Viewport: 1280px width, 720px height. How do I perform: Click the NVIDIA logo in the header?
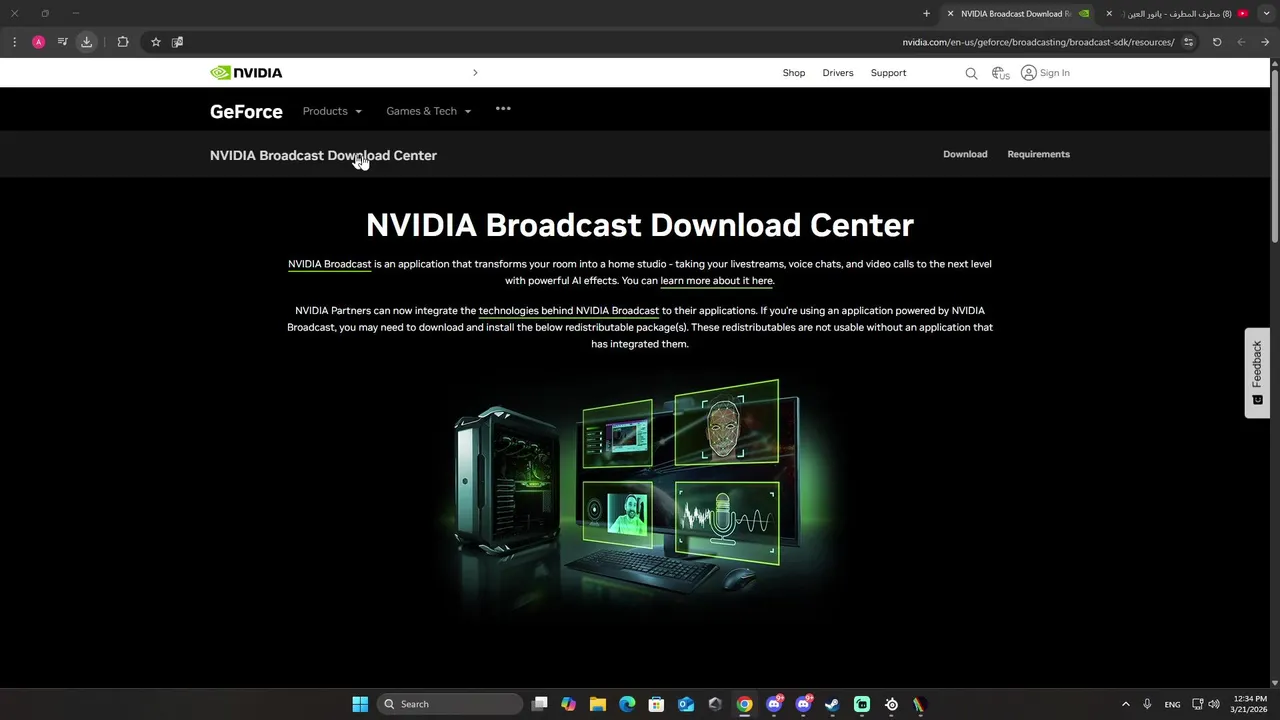(x=246, y=73)
